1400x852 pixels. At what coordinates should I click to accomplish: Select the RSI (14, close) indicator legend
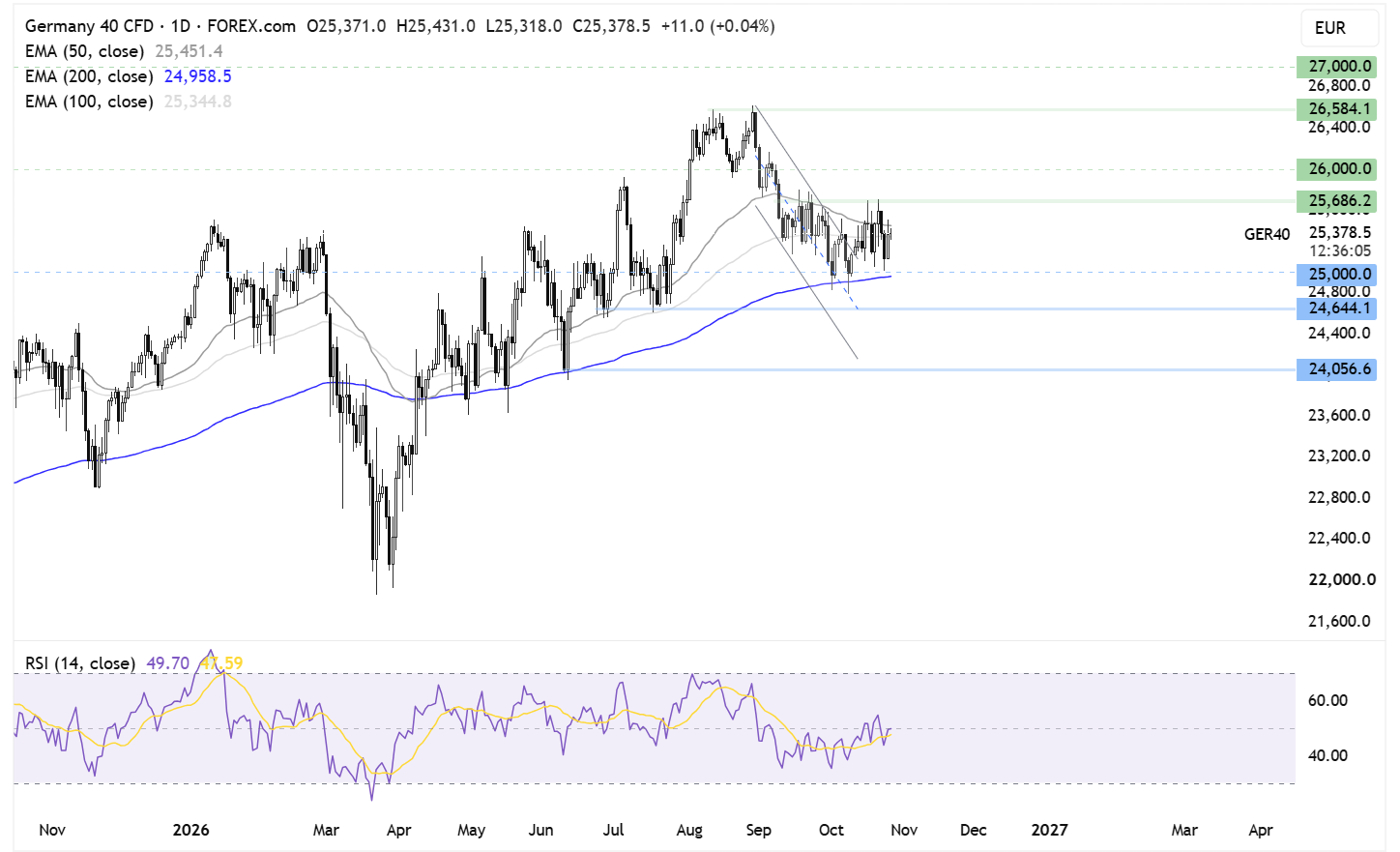[x=80, y=663]
